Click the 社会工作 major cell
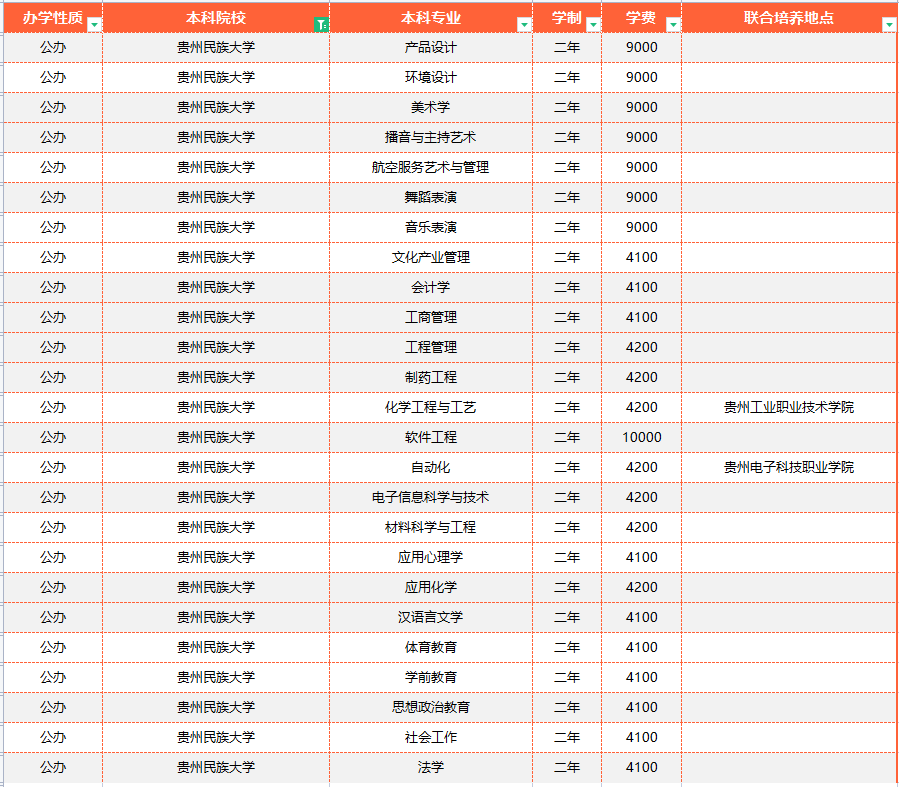899x787 pixels. coord(431,737)
